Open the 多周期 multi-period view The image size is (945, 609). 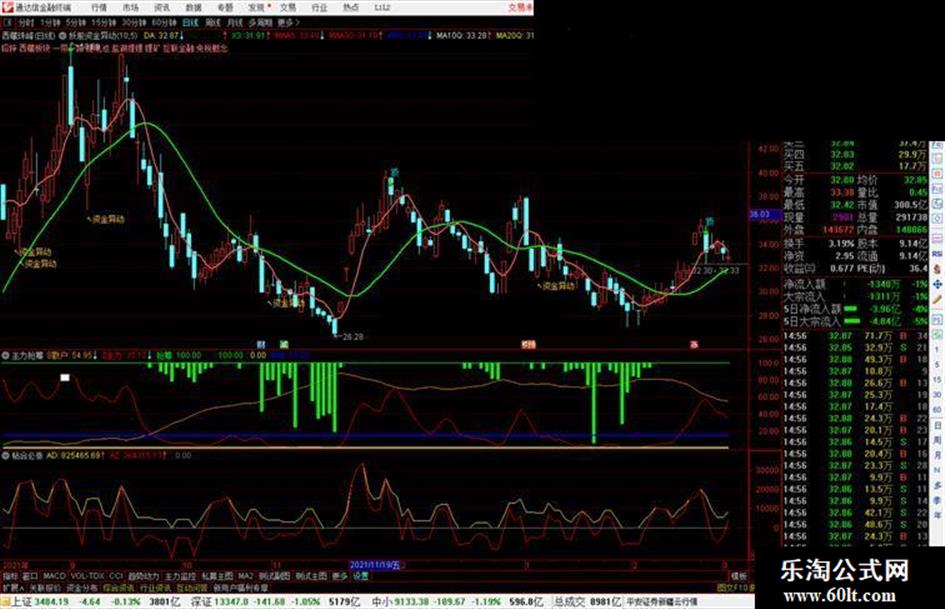pos(260,22)
